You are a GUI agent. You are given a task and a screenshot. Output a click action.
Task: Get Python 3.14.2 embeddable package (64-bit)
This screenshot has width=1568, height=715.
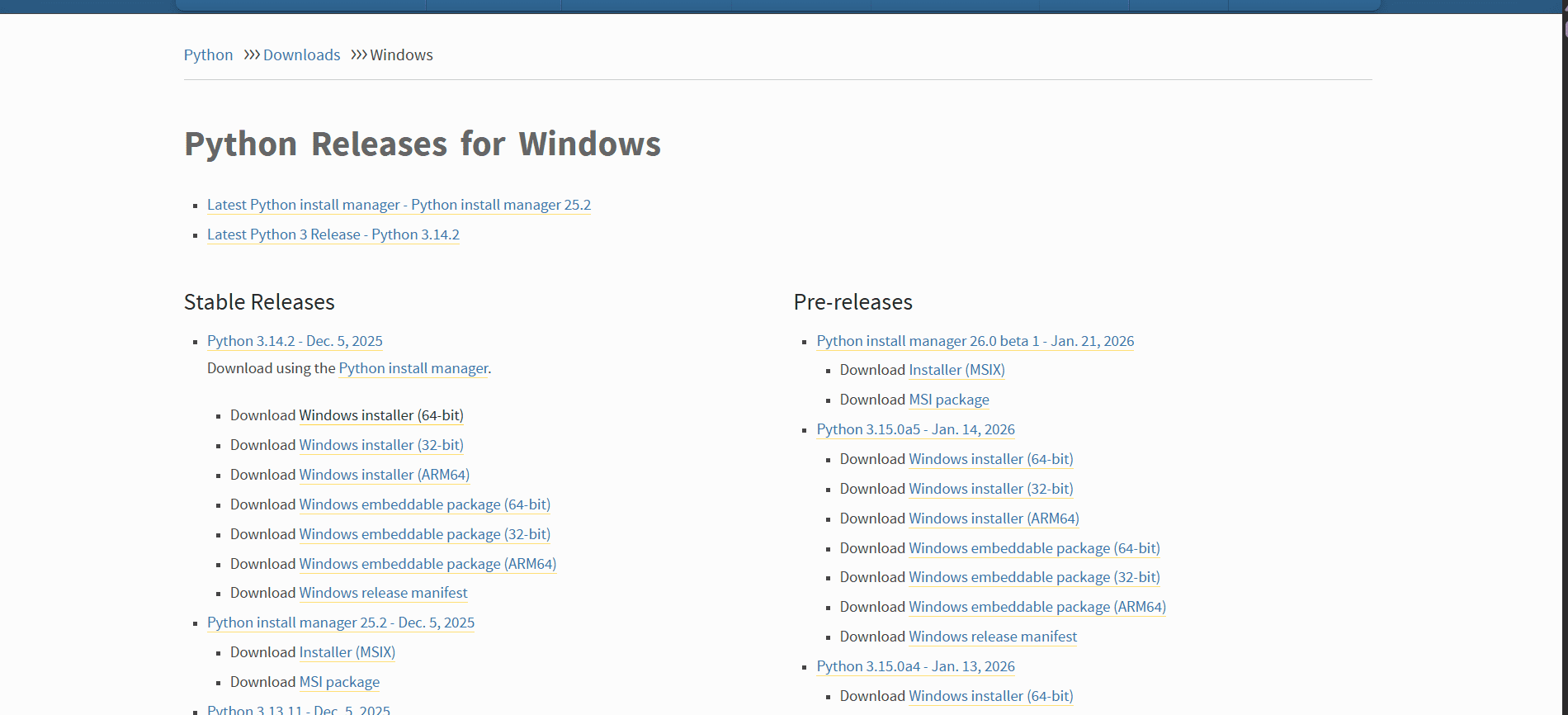tap(424, 504)
